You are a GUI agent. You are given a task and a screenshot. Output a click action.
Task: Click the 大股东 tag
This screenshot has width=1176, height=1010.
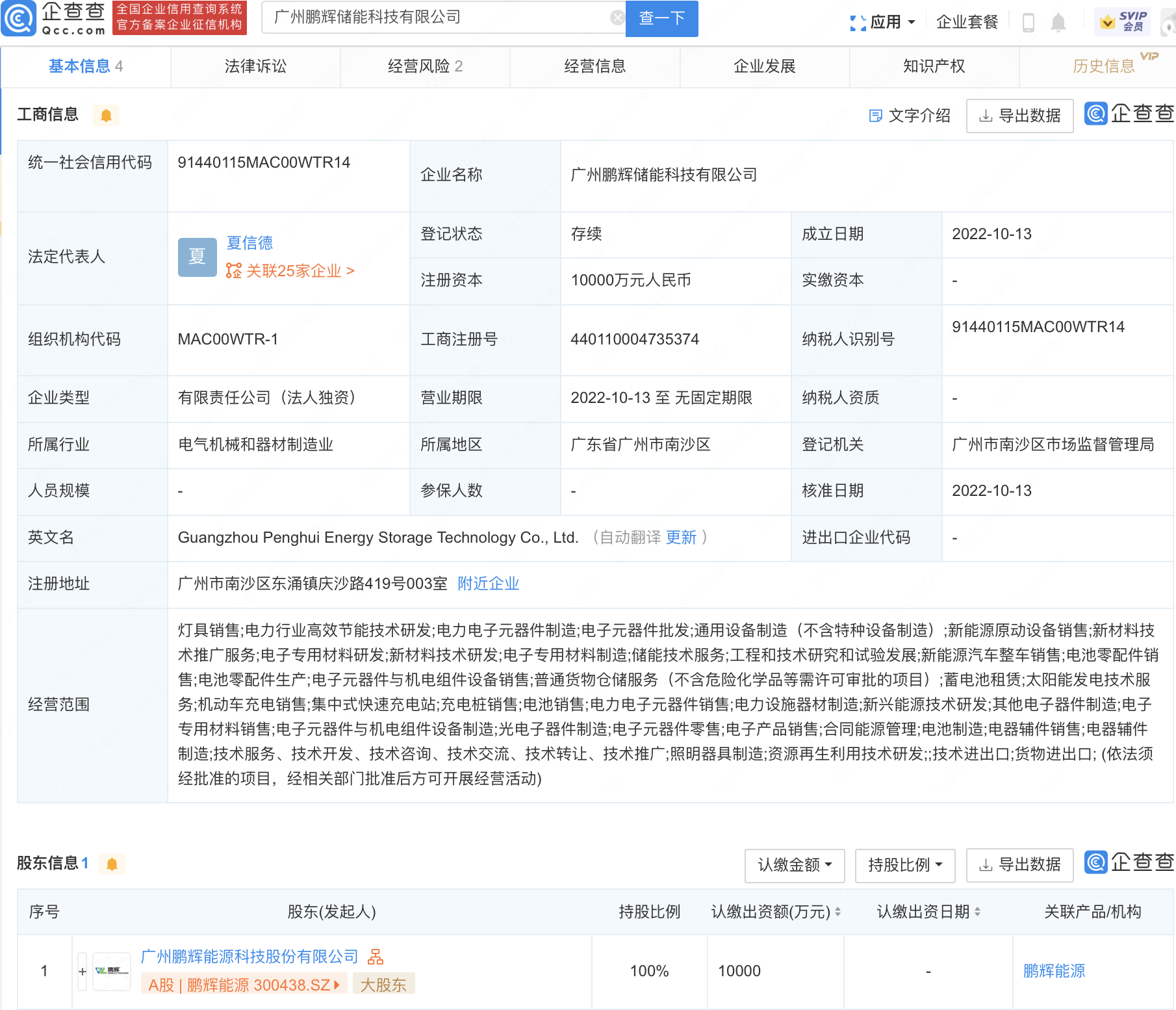click(x=383, y=985)
